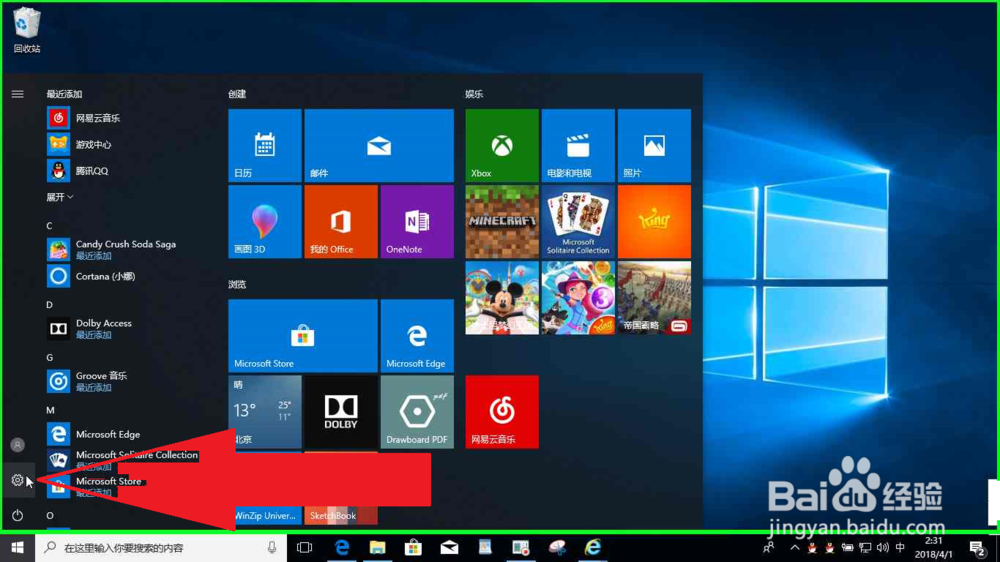Viewport: 1000px width, 562px height.
Task: Launch the Microsoft Edge tile
Action: point(417,336)
